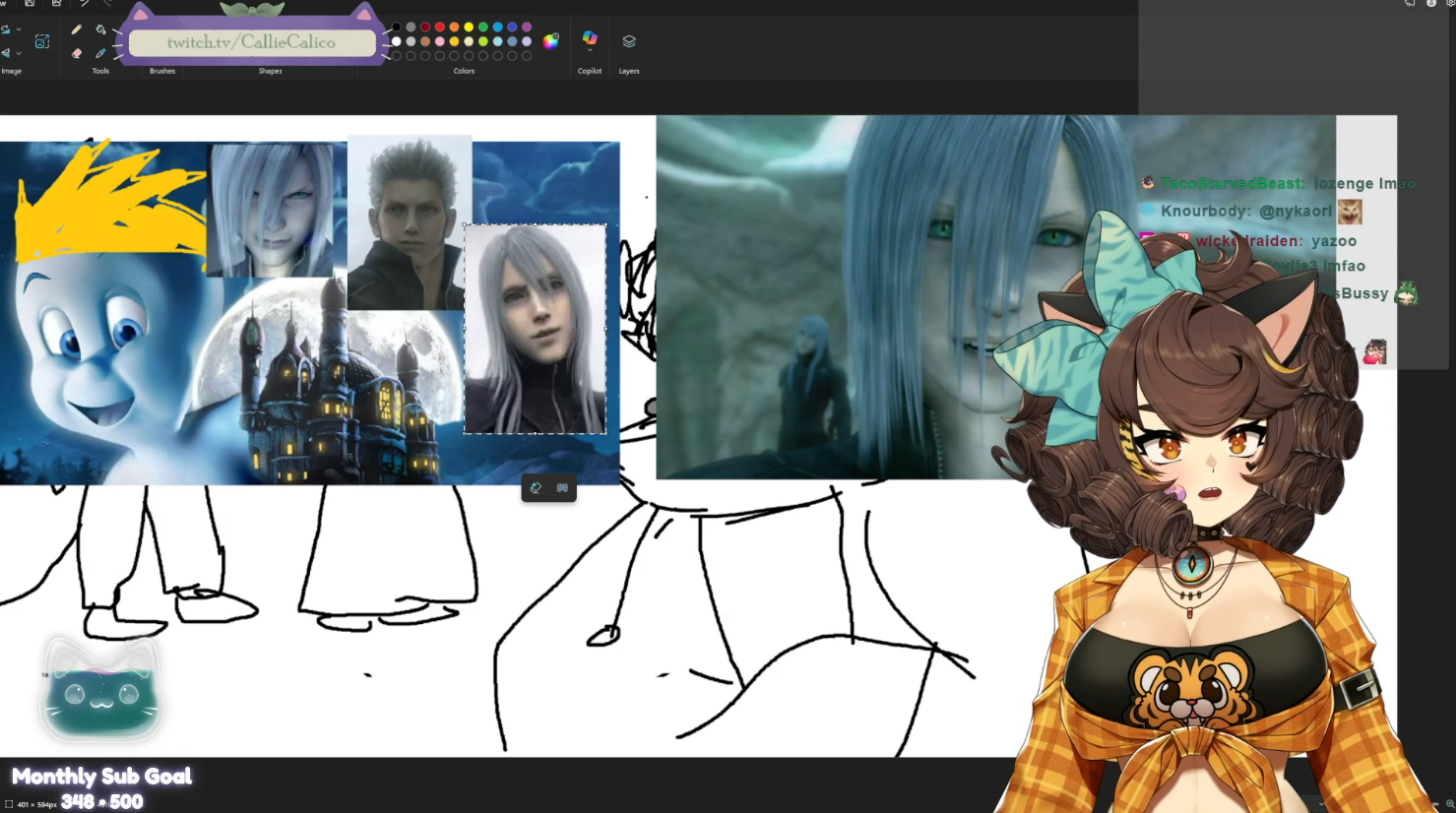The image size is (1456, 813).
Task: Select the Pencil tool
Action: pyautogui.click(x=77, y=30)
